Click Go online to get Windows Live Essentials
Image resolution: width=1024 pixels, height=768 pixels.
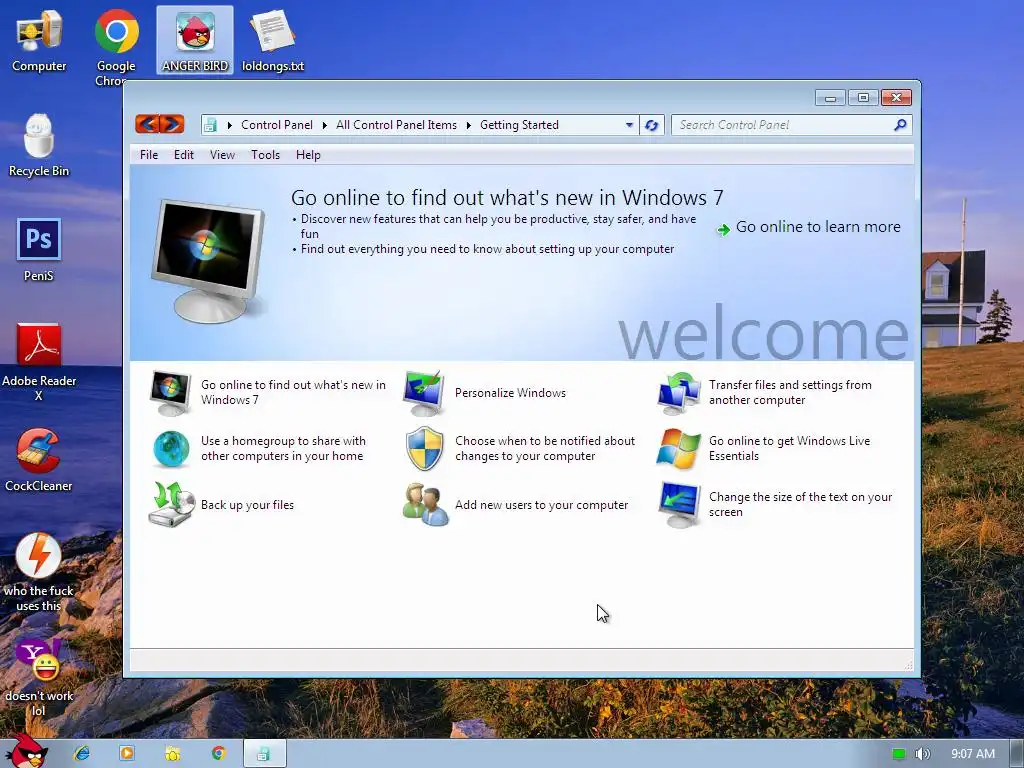[790, 449]
